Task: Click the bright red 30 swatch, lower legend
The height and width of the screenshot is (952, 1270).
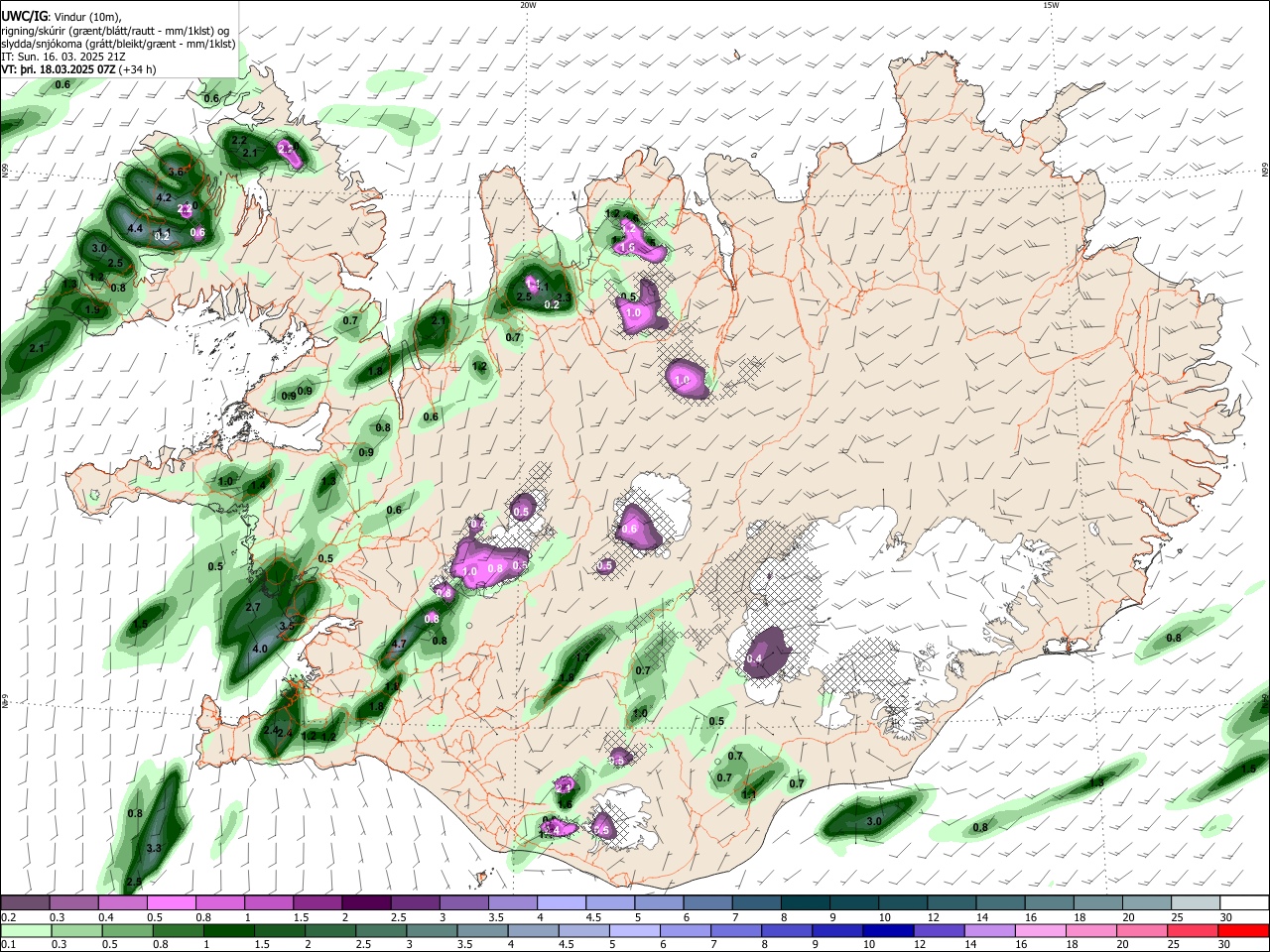Action: point(1244,930)
